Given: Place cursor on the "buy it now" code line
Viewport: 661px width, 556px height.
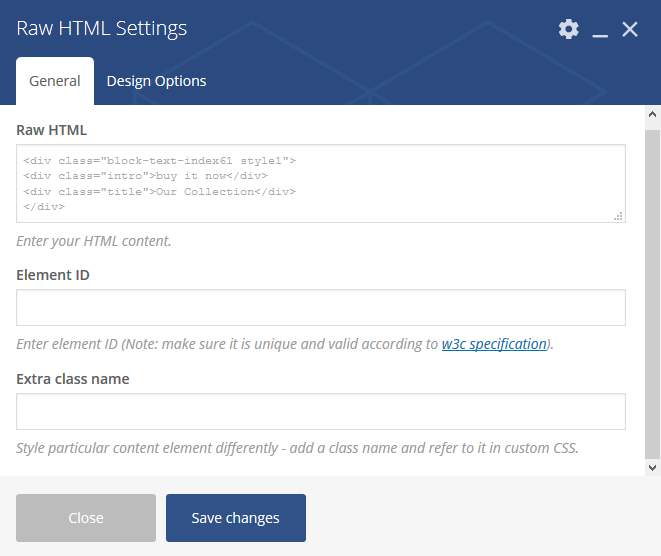Looking at the screenshot, I should 145,176.
